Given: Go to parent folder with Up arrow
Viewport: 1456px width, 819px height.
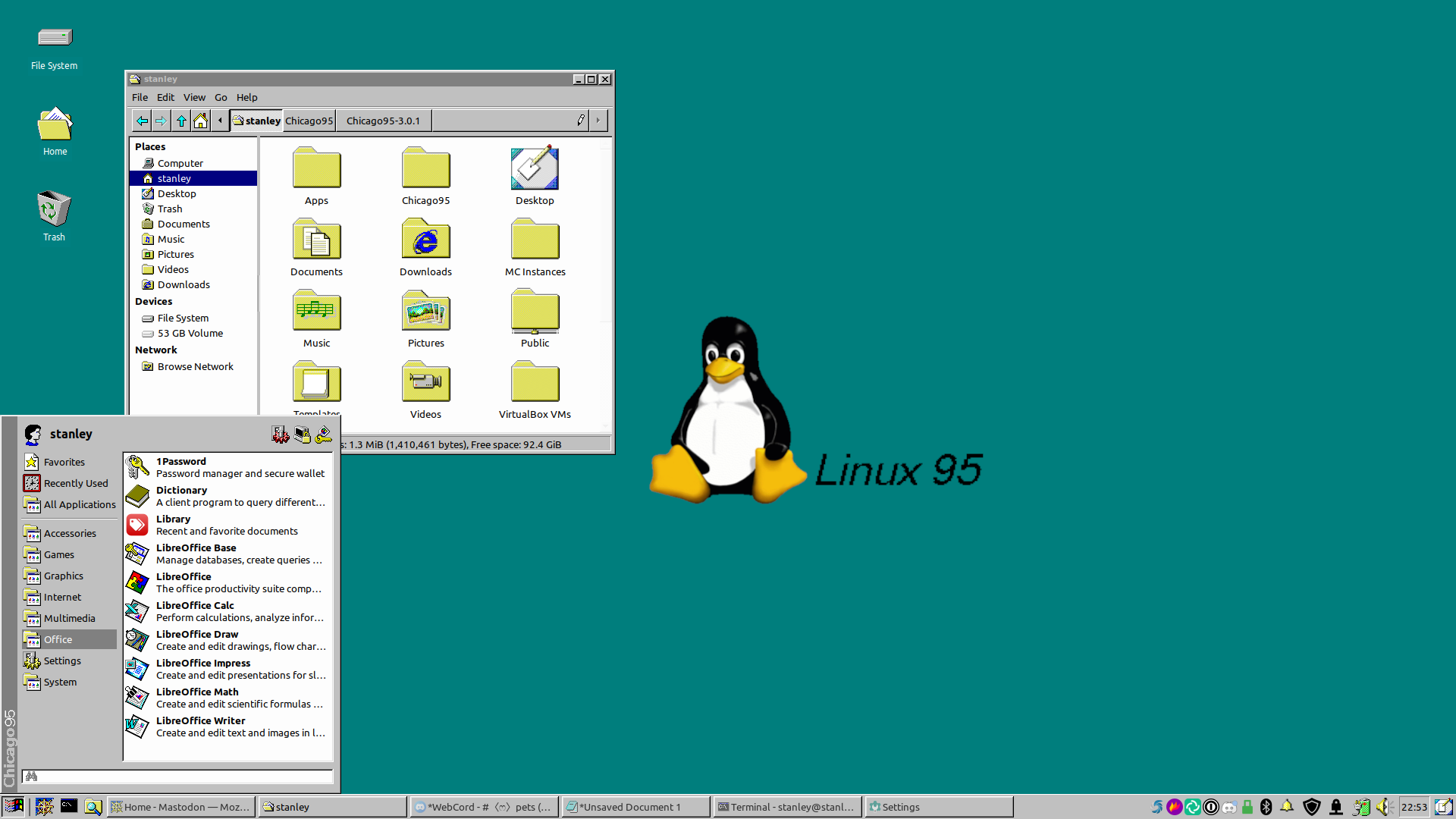Looking at the screenshot, I should pos(181,121).
